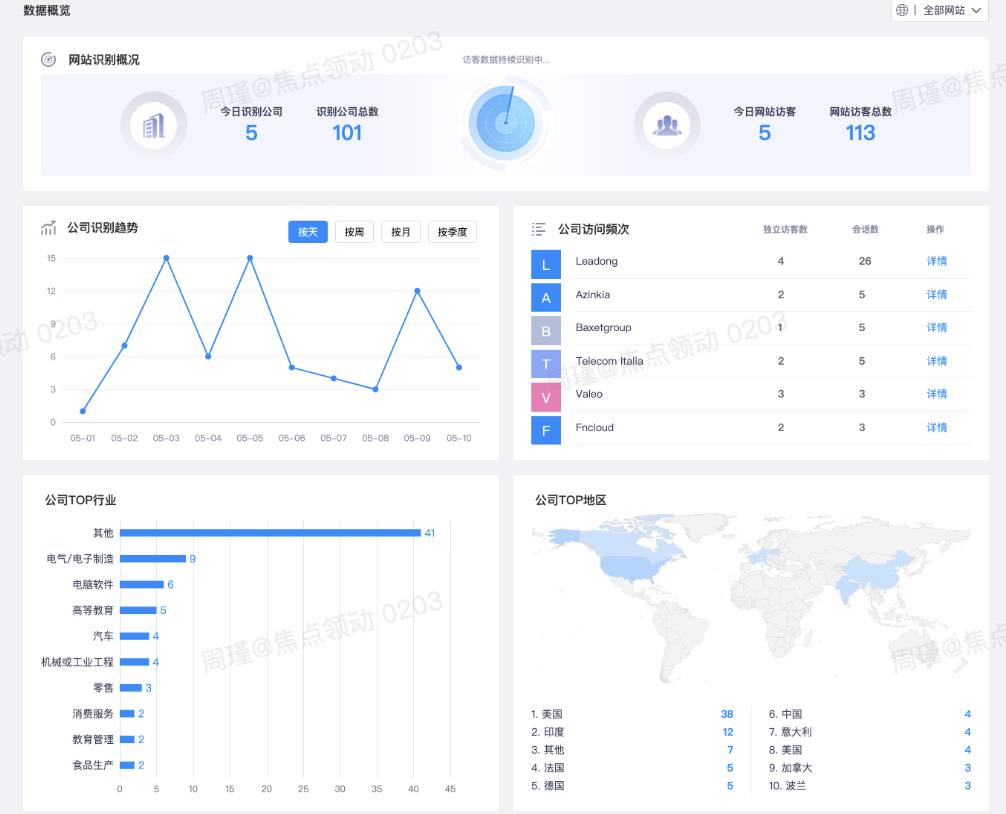Click the radar scan icon in overview
Viewport: 1006px width, 814px height.
pyautogui.click(x=505, y=123)
